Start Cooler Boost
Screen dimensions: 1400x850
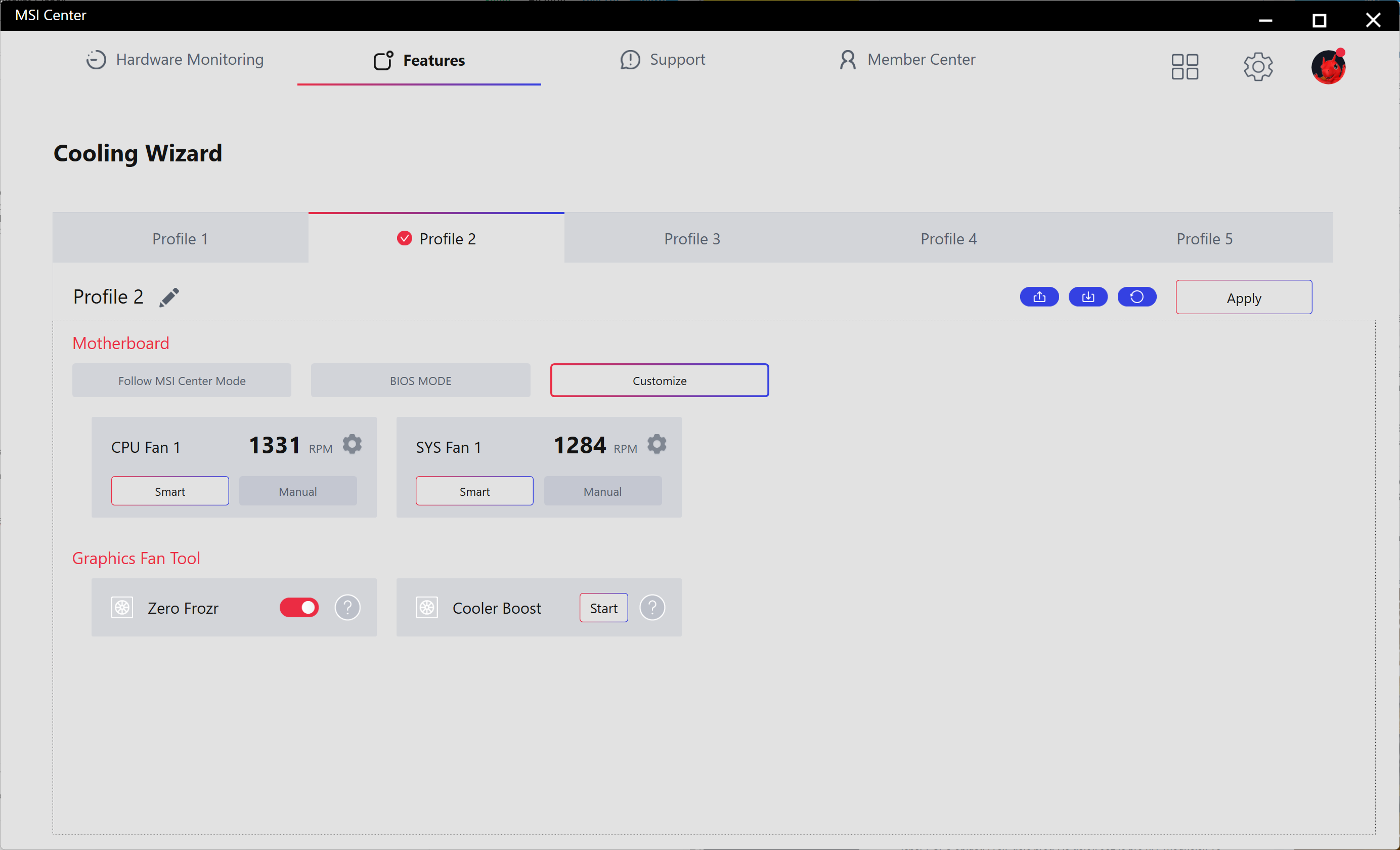coord(603,607)
